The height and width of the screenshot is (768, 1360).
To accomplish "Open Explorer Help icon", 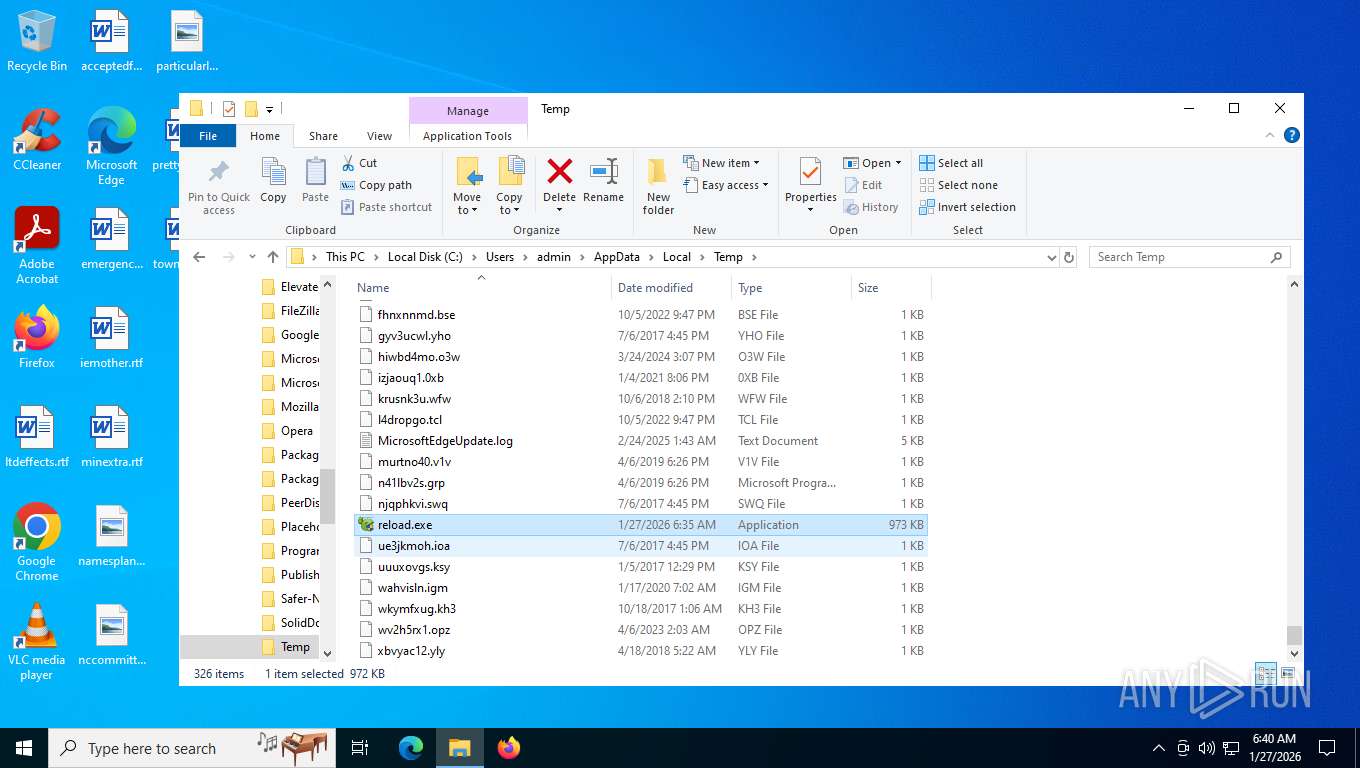I will pyautogui.click(x=1291, y=135).
